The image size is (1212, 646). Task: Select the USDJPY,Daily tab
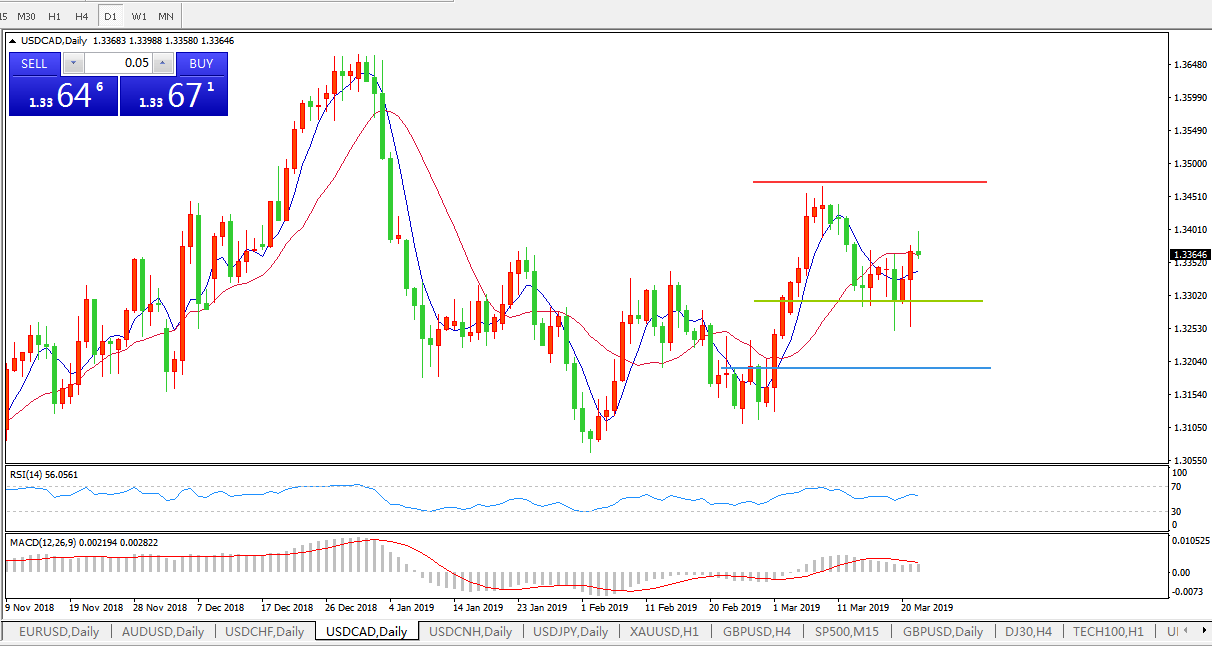(x=568, y=631)
